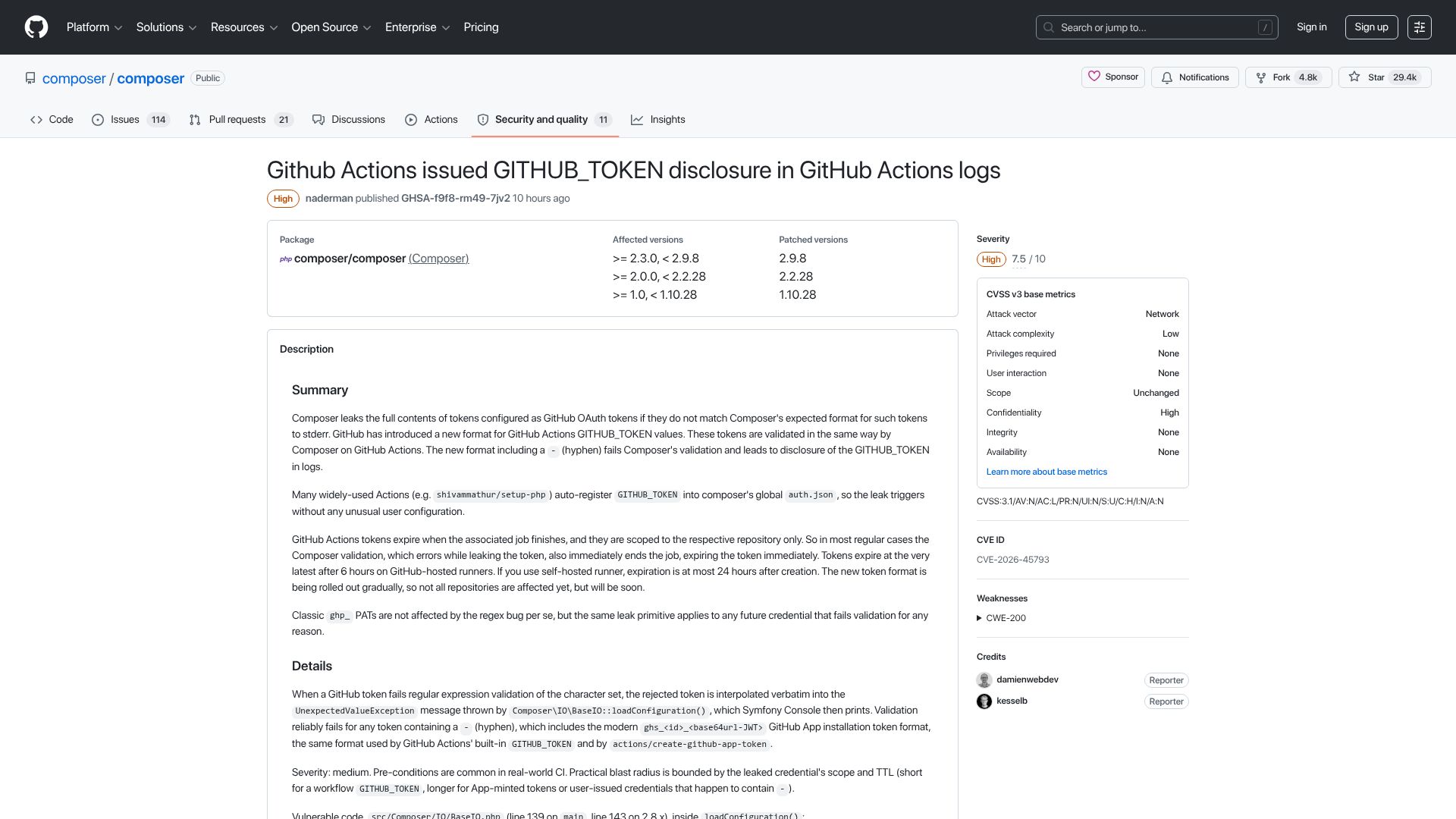Viewport: 1456px width, 819px height.
Task: Click the bell icon for Notifications
Action: (x=1167, y=77)
